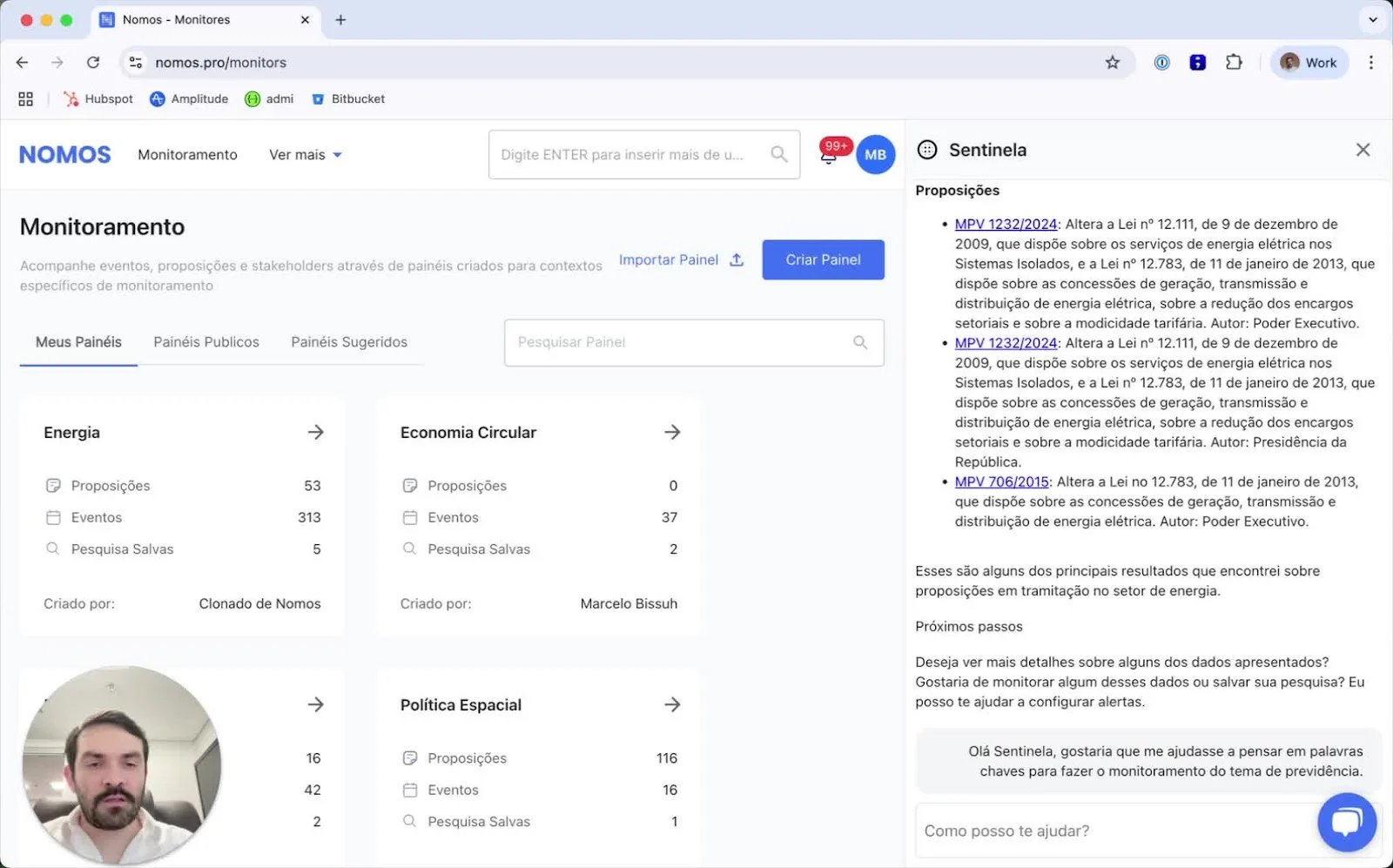1393x868 pixels.
Task: Open the Política Espacial panel arrow
Action: pos(672,704)
